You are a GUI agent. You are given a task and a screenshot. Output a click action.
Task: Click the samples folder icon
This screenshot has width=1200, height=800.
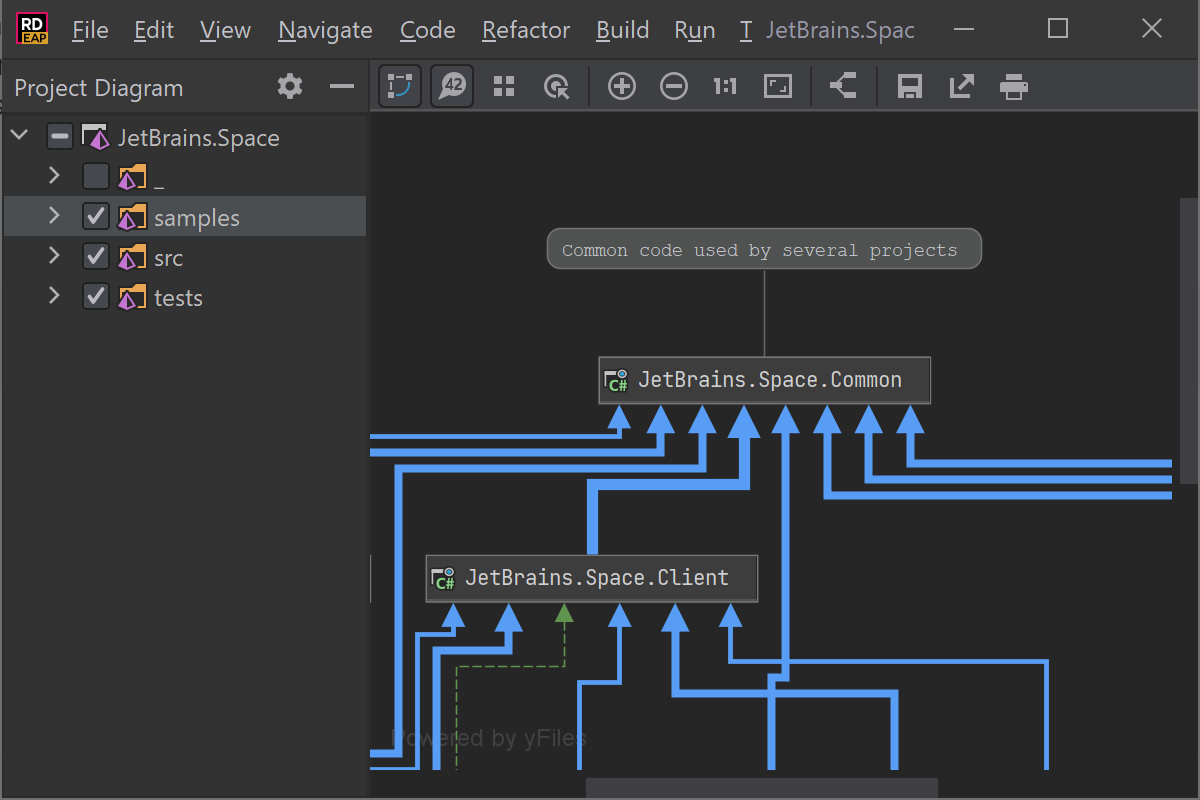[132, 217]
